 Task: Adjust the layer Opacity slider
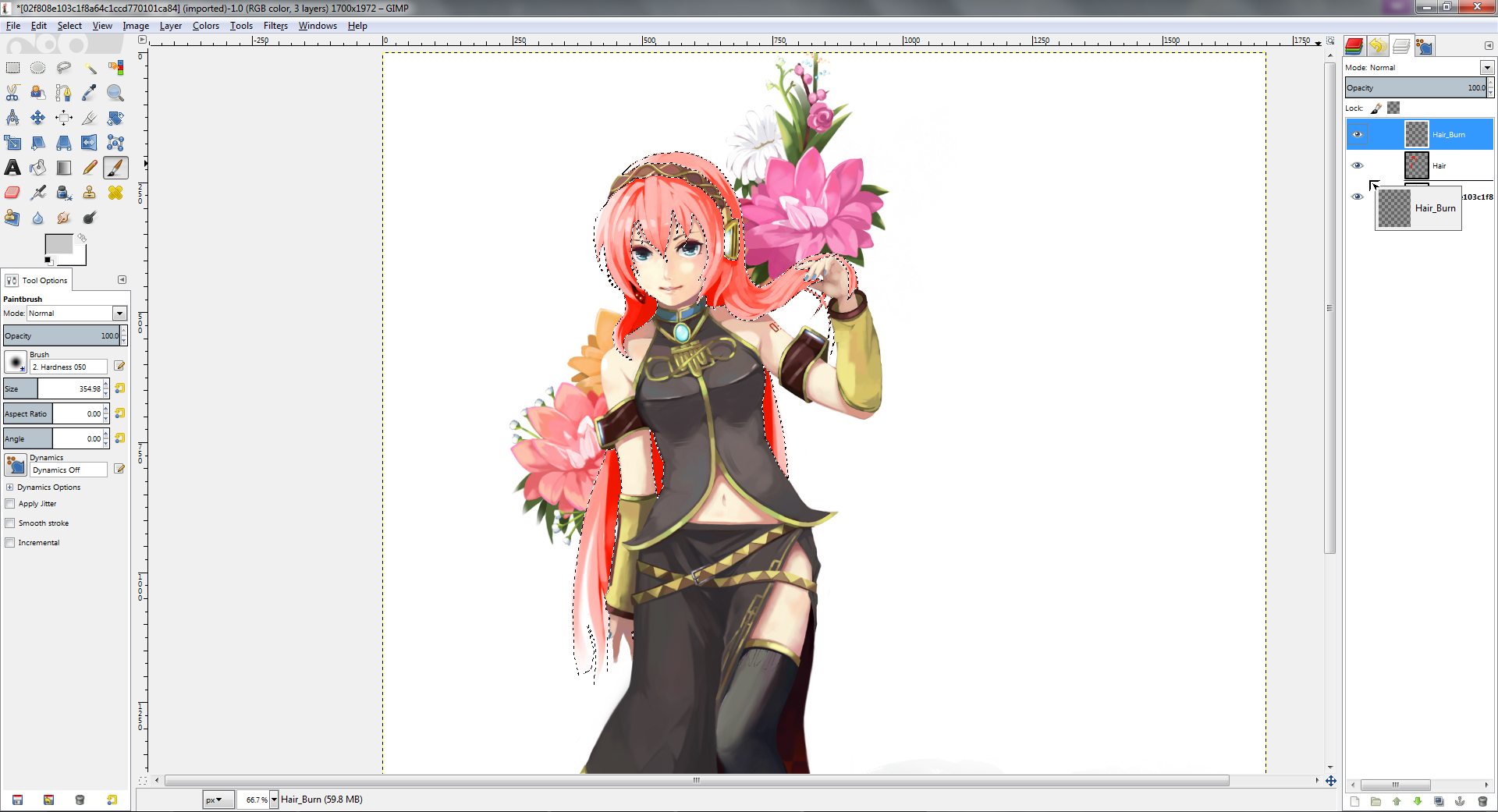point(1415,88)
